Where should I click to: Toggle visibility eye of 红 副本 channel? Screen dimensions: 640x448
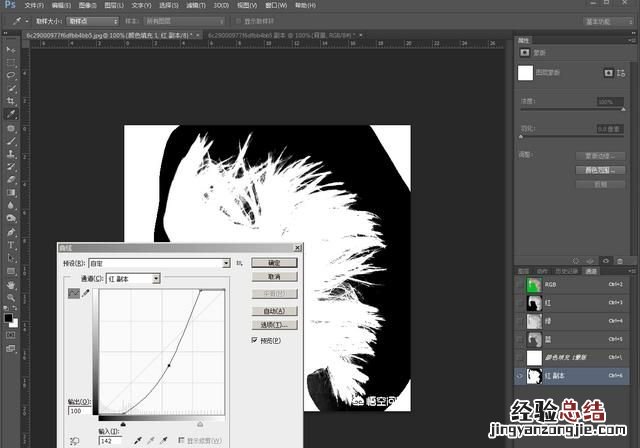pyautogui.click(x=521, y=377)
